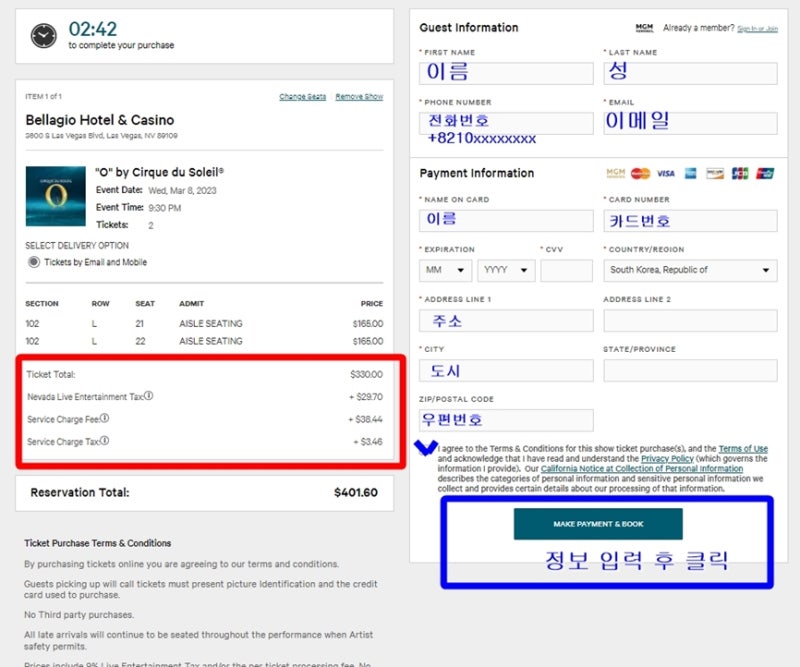
Task: Click the Card Number field
Action: [x=690, y=220]
